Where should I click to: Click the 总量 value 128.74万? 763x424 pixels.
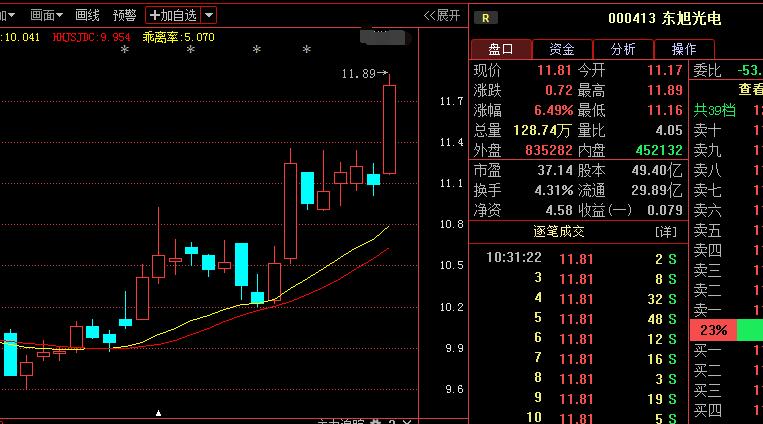(542, 130)
